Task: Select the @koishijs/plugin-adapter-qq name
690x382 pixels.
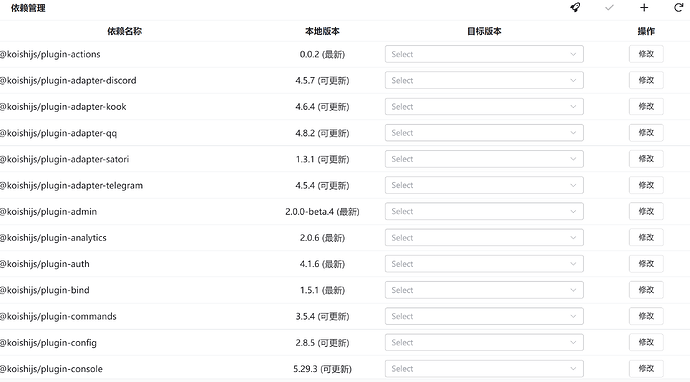Action: point(58,133)
